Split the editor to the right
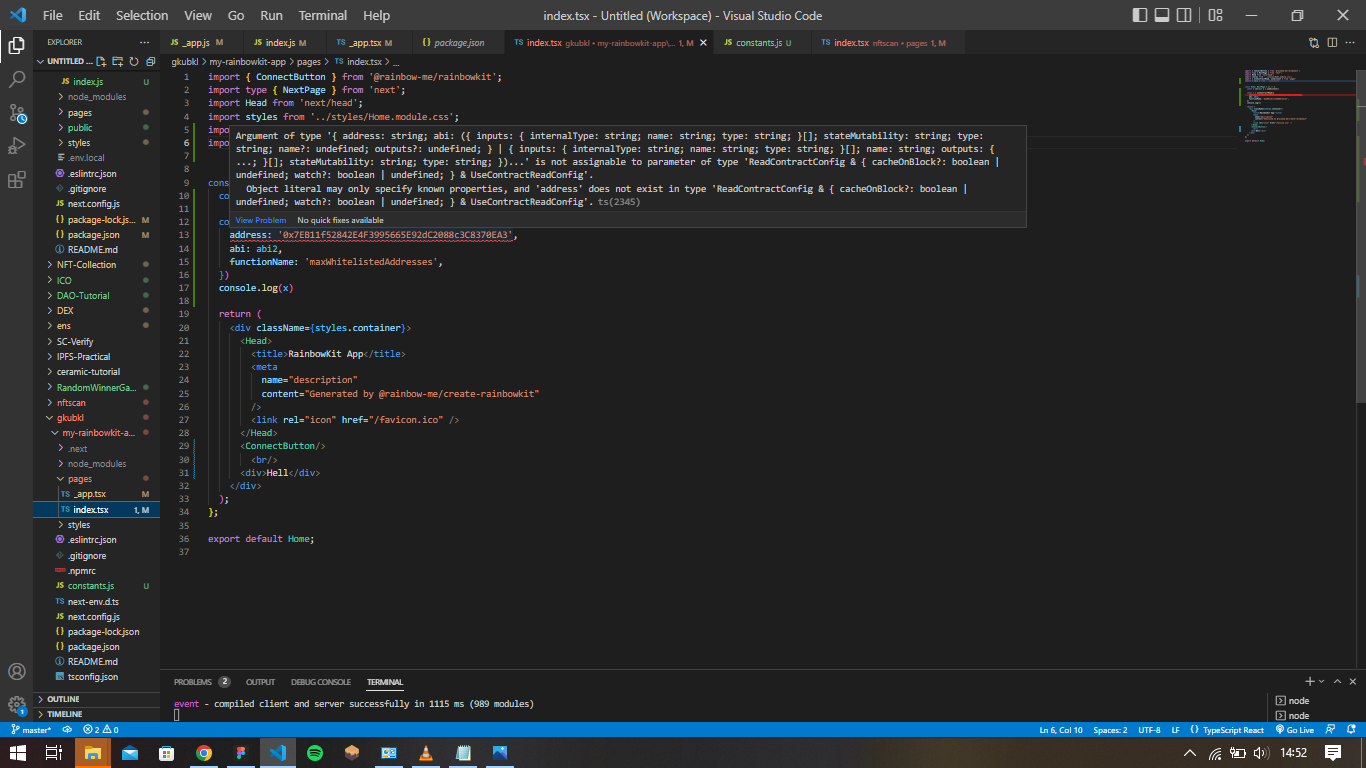This screenshot has height=768, width=1366. [1332, 42]
